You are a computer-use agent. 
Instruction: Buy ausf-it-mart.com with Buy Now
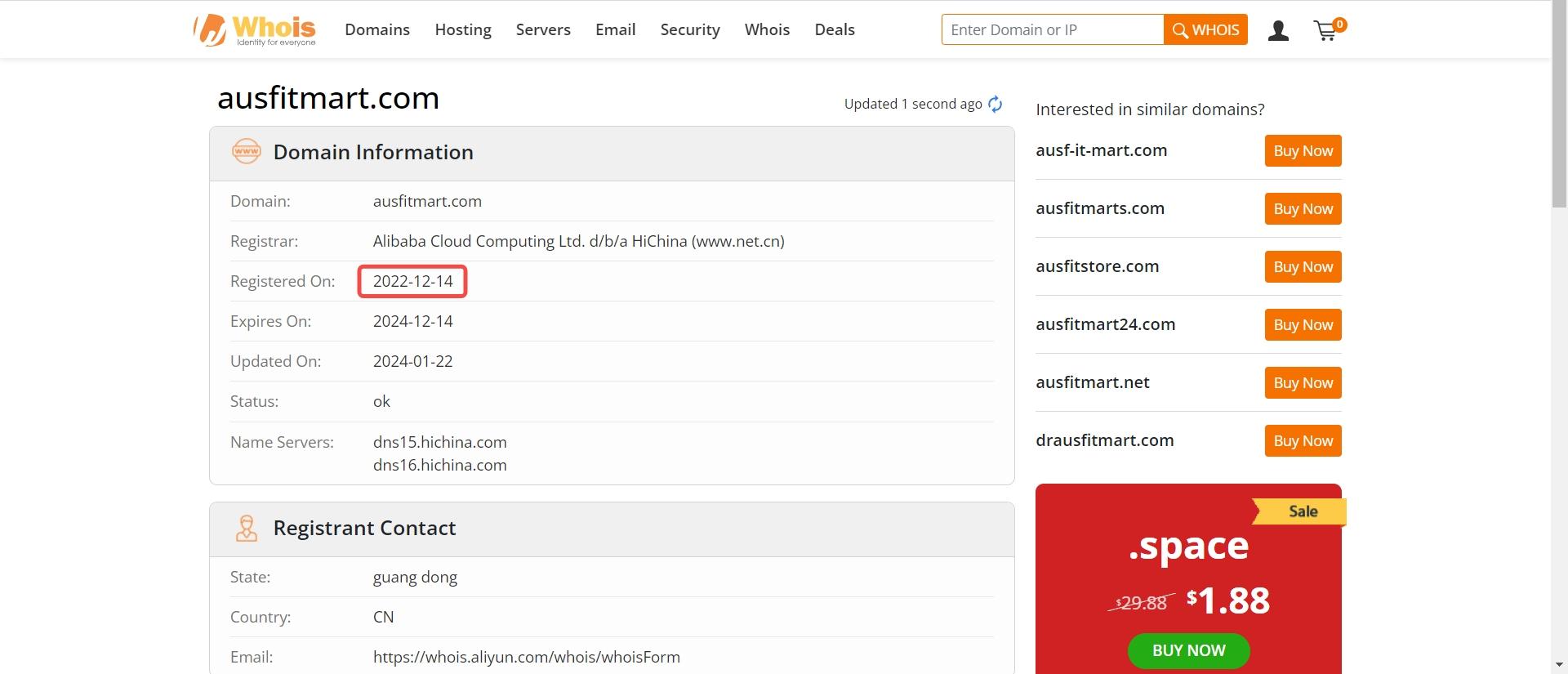pyautogui.click(x=1303, y=150)
